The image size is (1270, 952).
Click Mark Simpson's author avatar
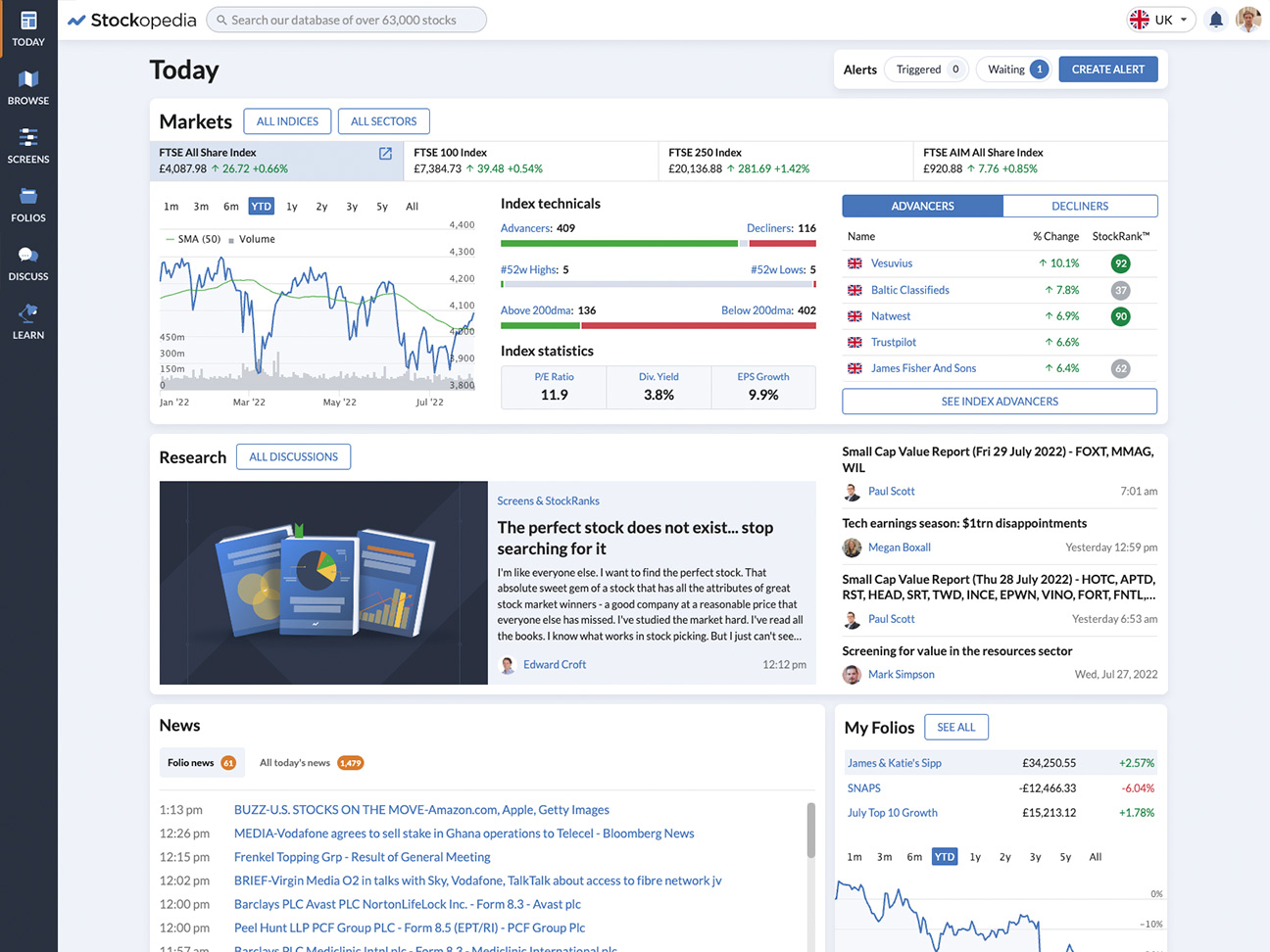pyautogui.click(x=852, y=675)
